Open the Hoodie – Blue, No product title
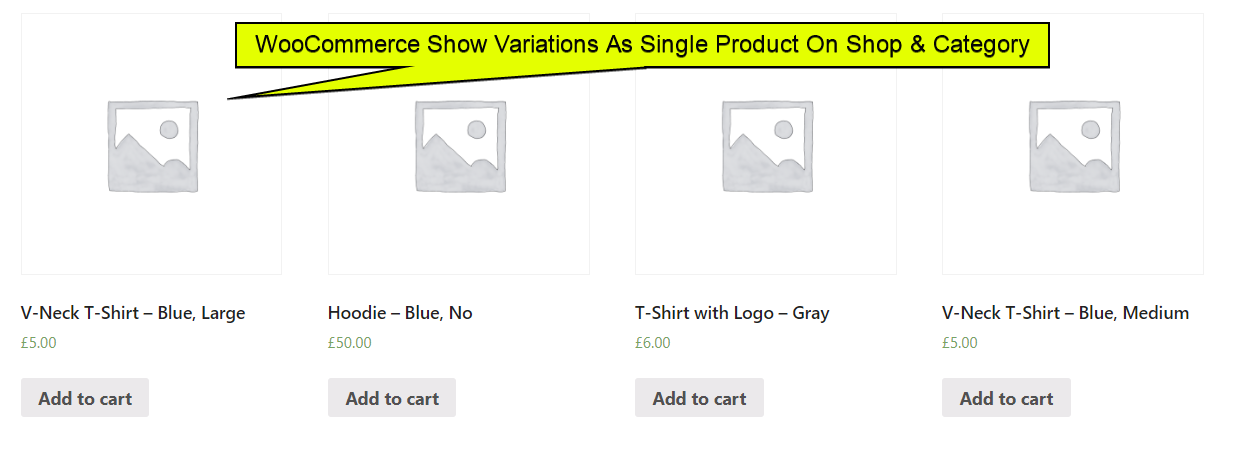Image resolution: width=1241 pixels, height=467 pixels. tap(400, 313)
